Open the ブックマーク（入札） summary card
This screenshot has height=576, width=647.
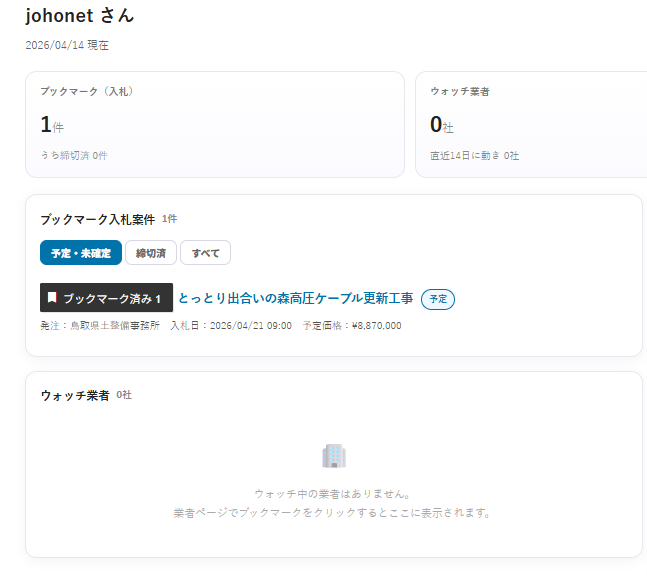point(215,123)
